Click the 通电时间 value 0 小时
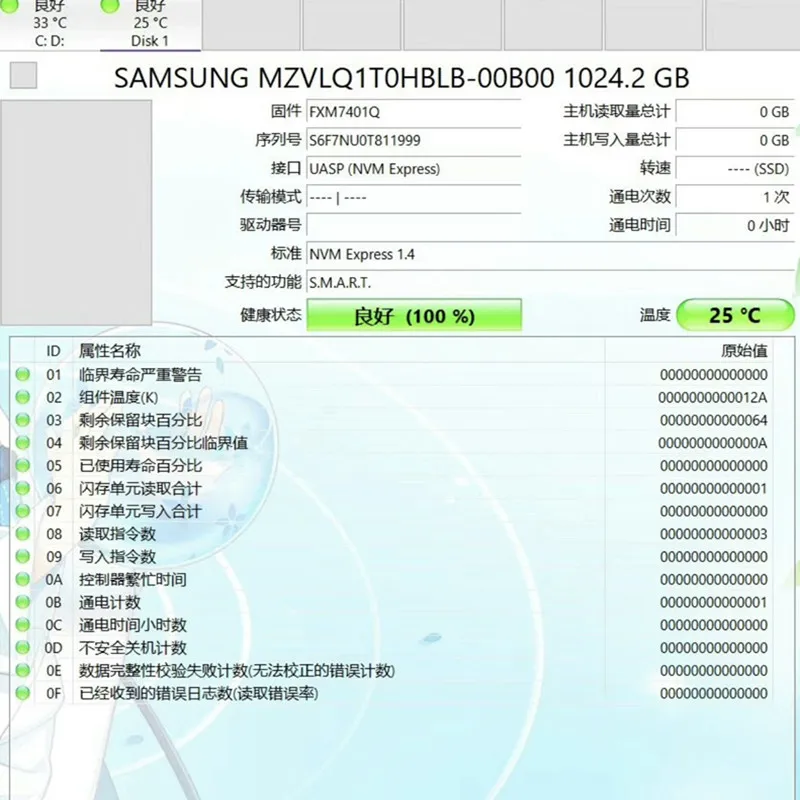 click(735, 226)
